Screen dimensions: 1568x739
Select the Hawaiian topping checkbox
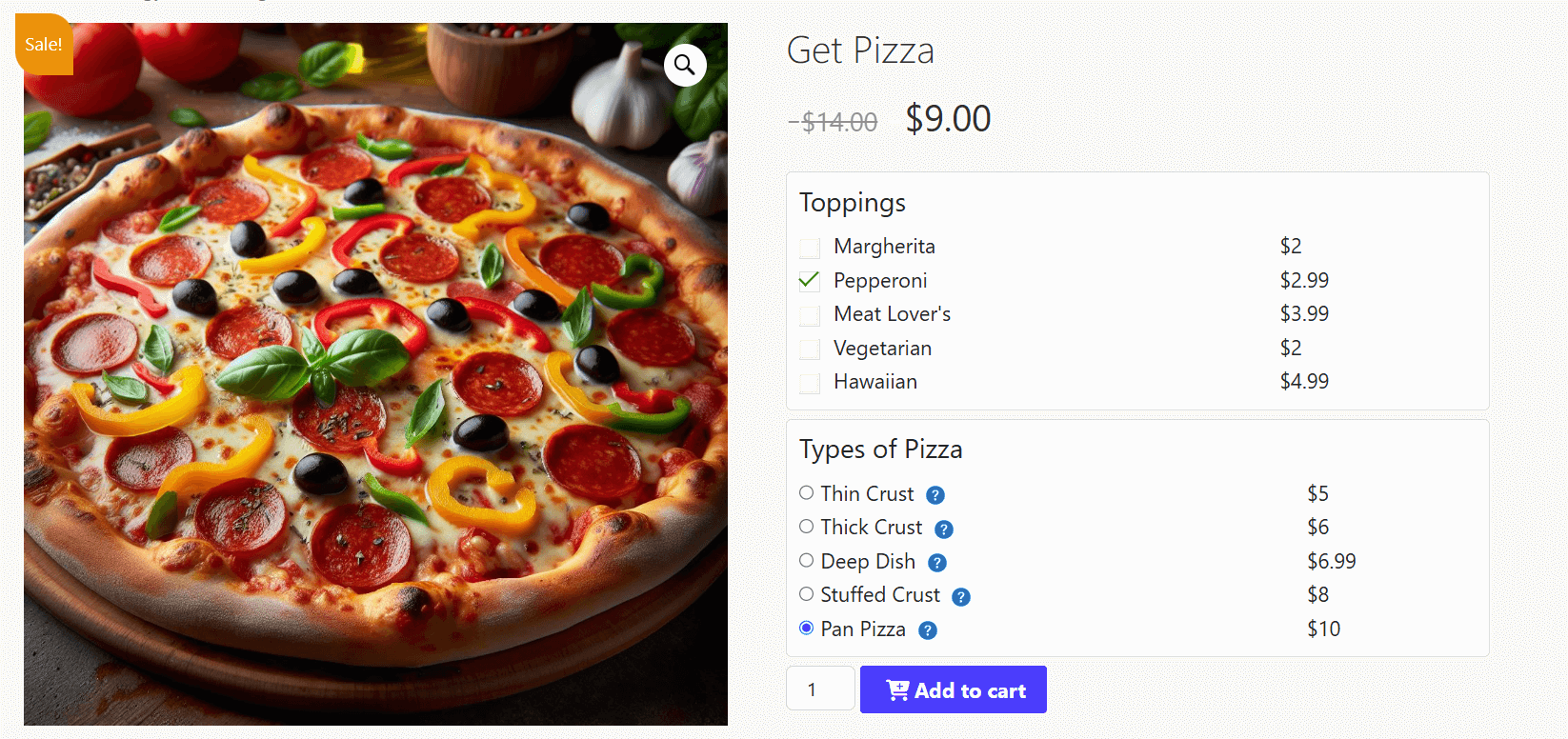(810, 383)
